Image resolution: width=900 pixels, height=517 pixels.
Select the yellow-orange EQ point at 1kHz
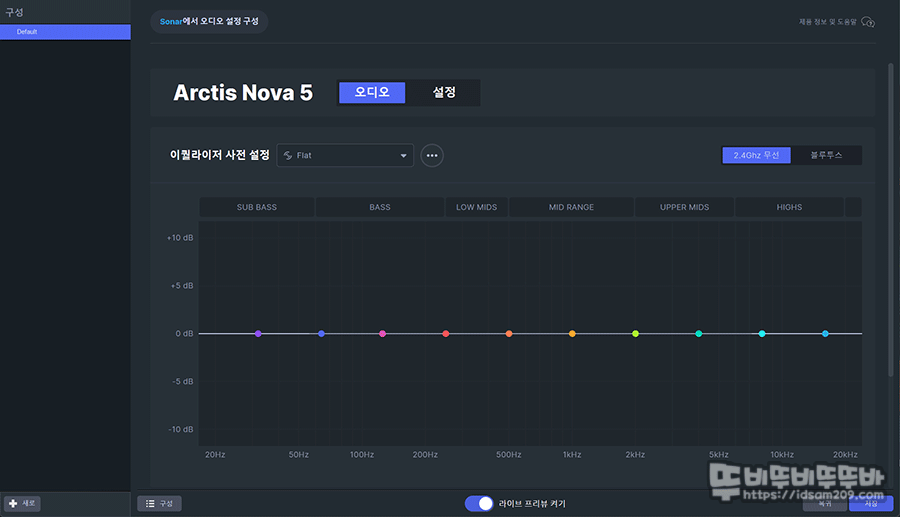coord(572,333)
